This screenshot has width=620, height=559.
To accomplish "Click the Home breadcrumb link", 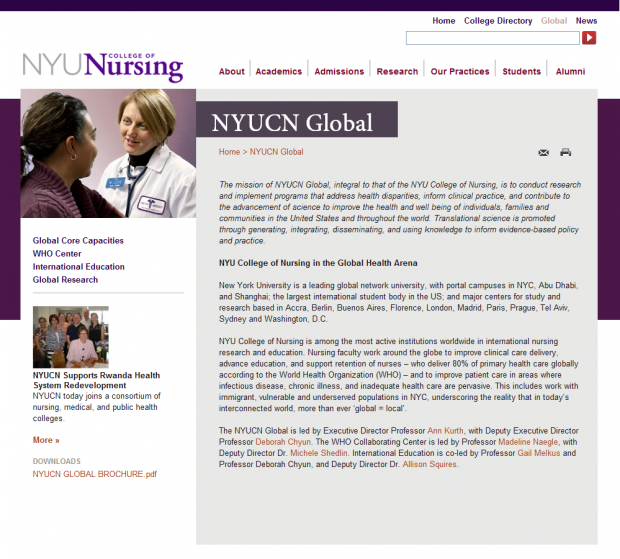I will pyautogui.click(x=229, y=152).
